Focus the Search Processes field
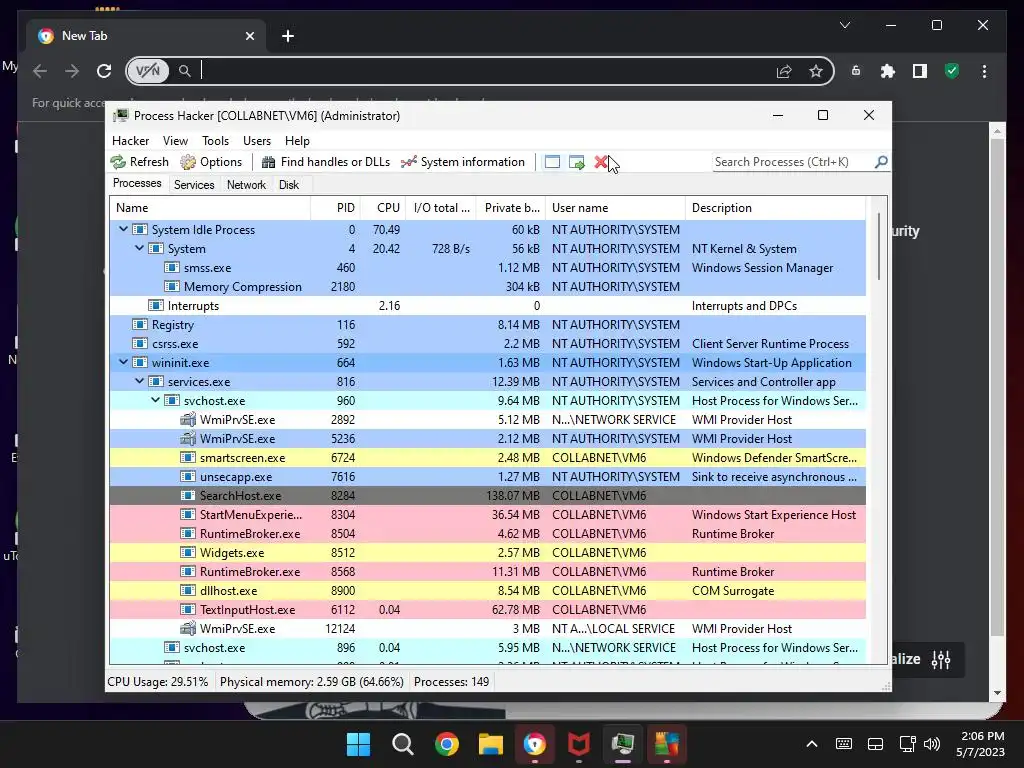Viewport: 1024px width, 768px height. click(793, 162)
